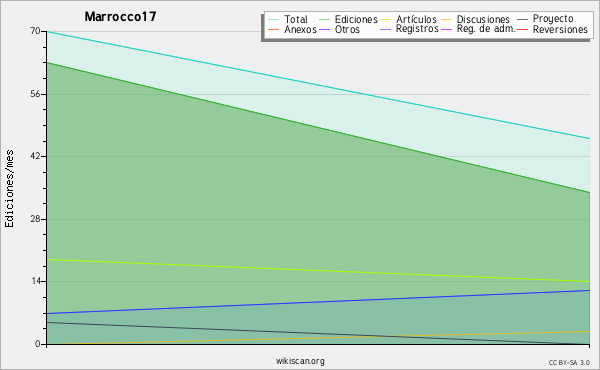
Task: Click the 28 y-axis tick label
Action: point(35,219)
